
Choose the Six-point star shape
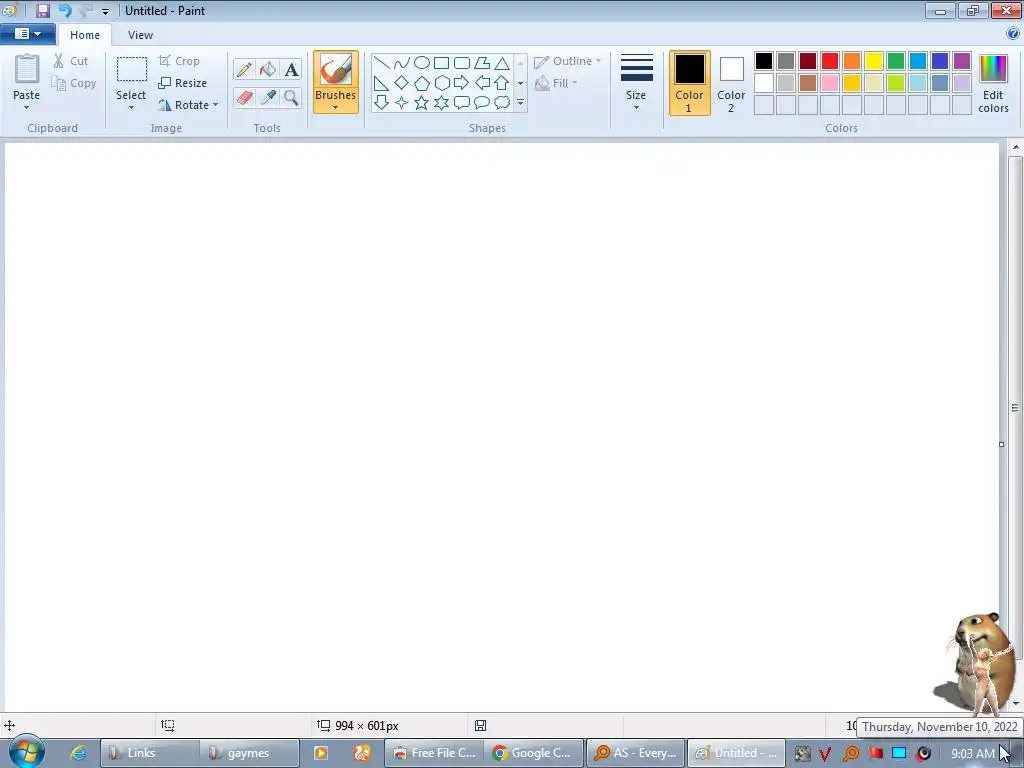pyautogui.click(x=441, y=103)
